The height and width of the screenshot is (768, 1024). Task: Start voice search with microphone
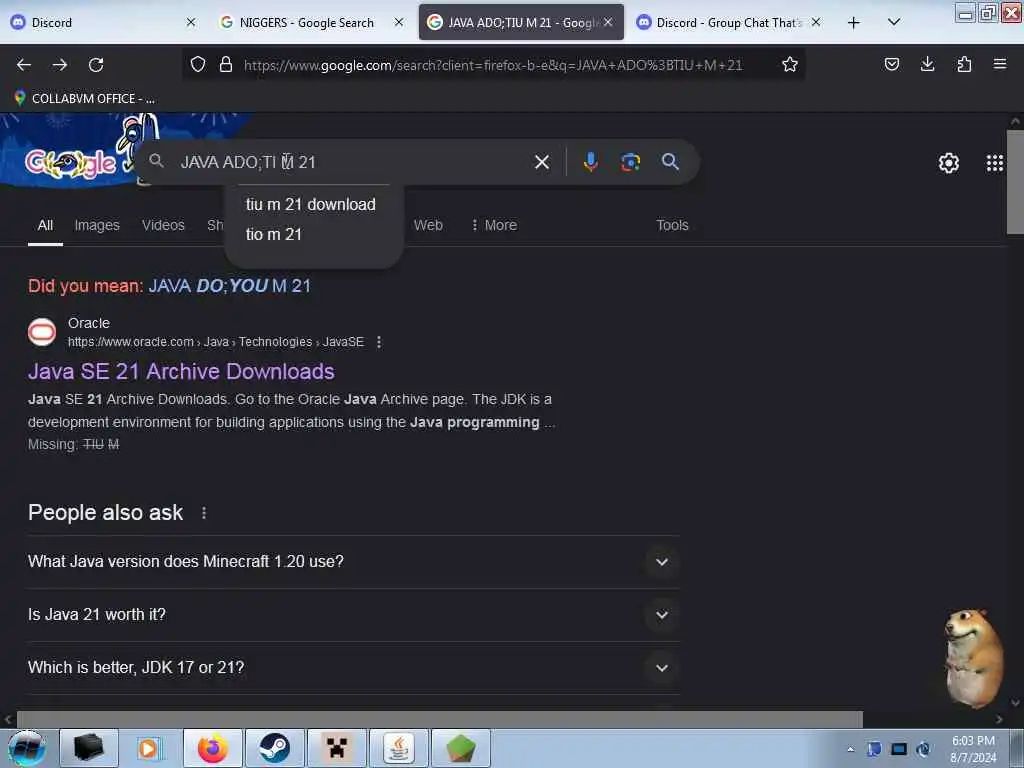(590, 161)
